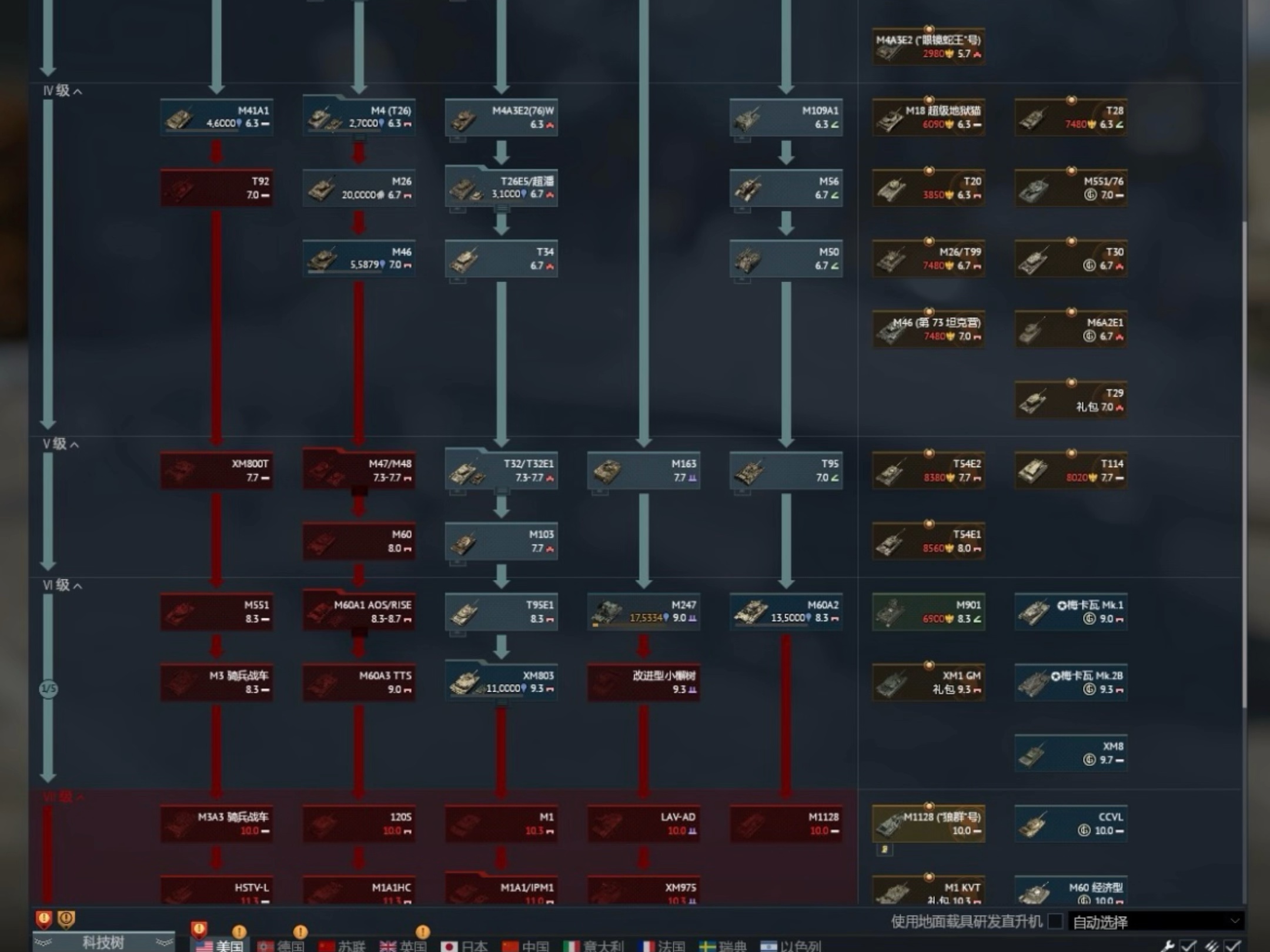The width and height of the screenshot is (1270, 952).
Task: Select the M60 locked vehicle card
Action: point(359,541)
